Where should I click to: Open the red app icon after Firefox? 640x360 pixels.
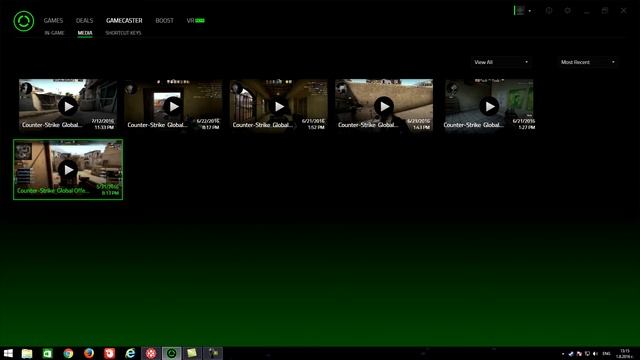[109, 353]
